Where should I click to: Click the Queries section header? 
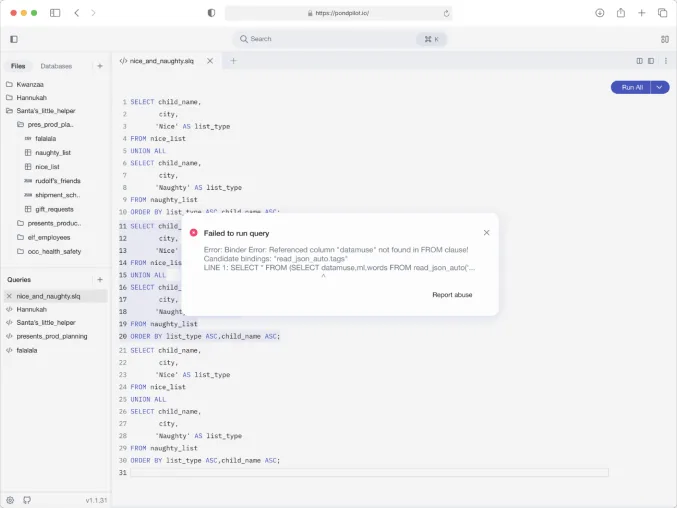[19, 280]
